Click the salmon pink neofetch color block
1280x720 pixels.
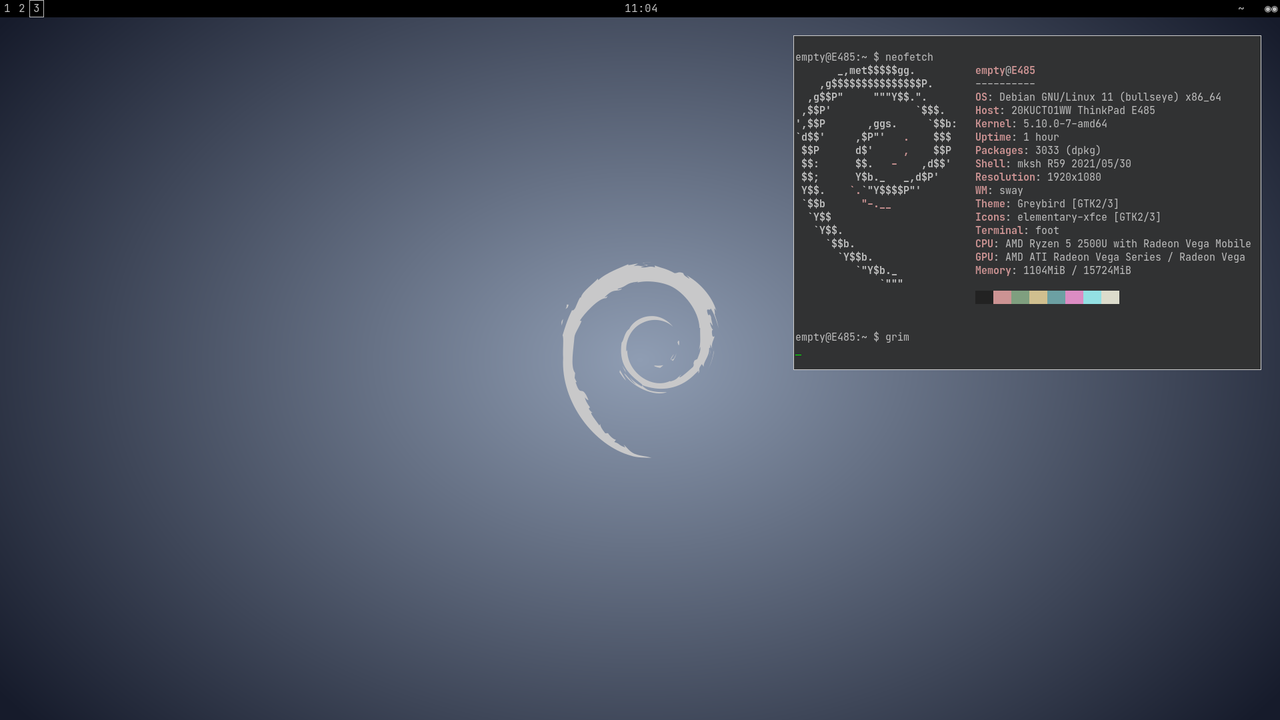coord(1002,297)
